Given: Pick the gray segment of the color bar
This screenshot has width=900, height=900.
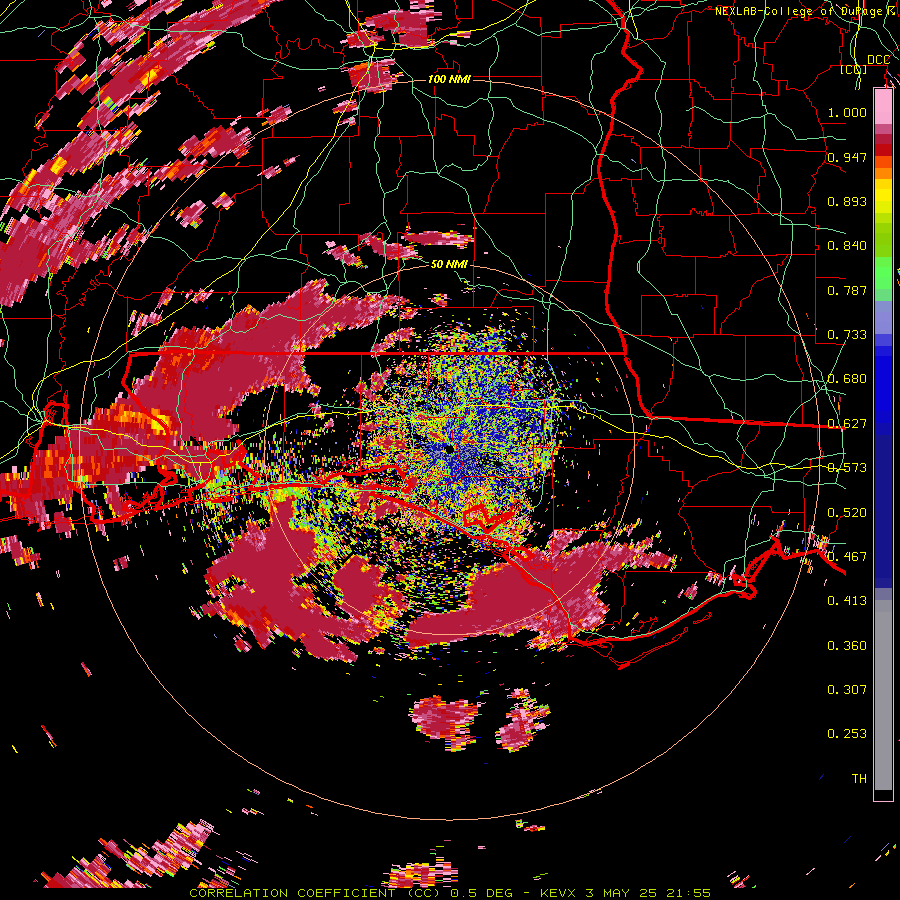Looking at the screenshot, I should click(883, 695).
